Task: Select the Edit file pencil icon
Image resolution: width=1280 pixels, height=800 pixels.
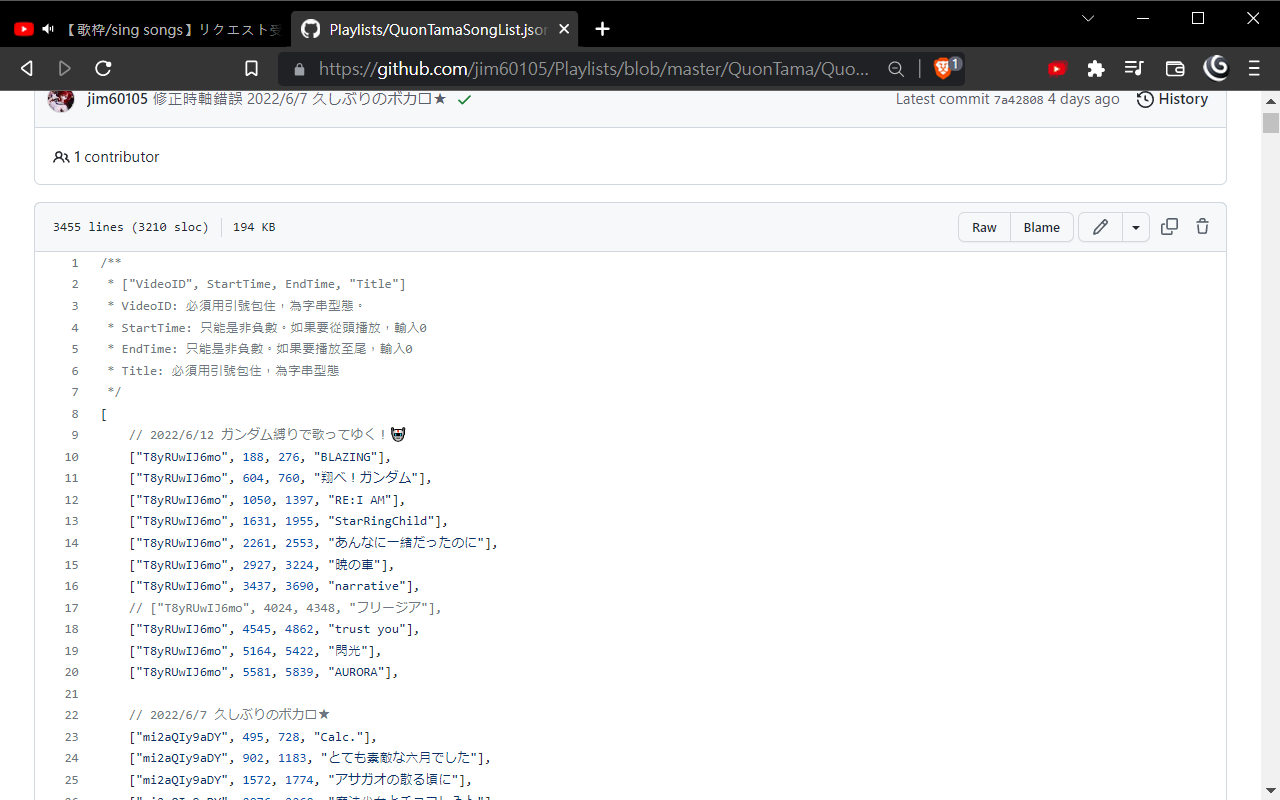Action: pos(1100,227)
